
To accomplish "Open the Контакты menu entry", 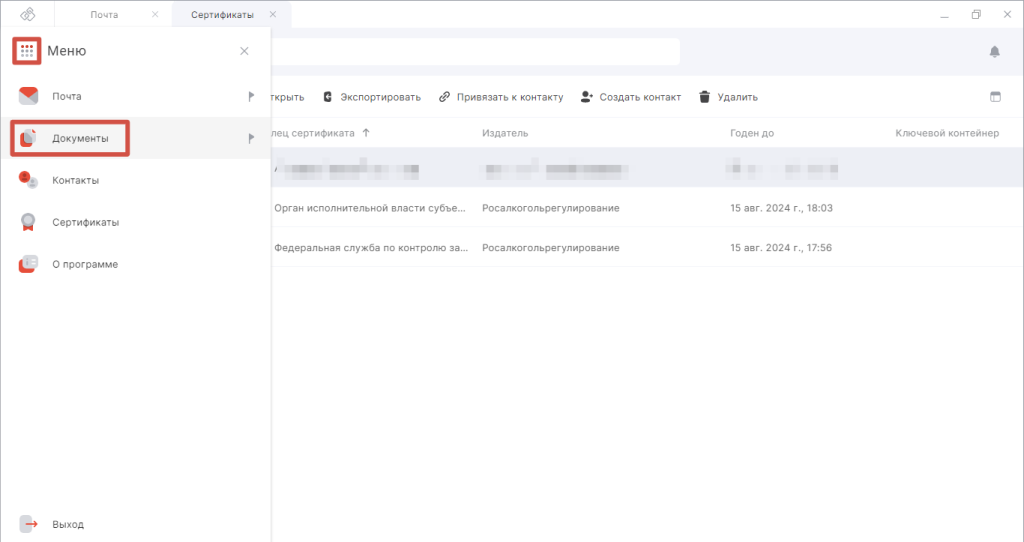I will (x=136, y=180).
